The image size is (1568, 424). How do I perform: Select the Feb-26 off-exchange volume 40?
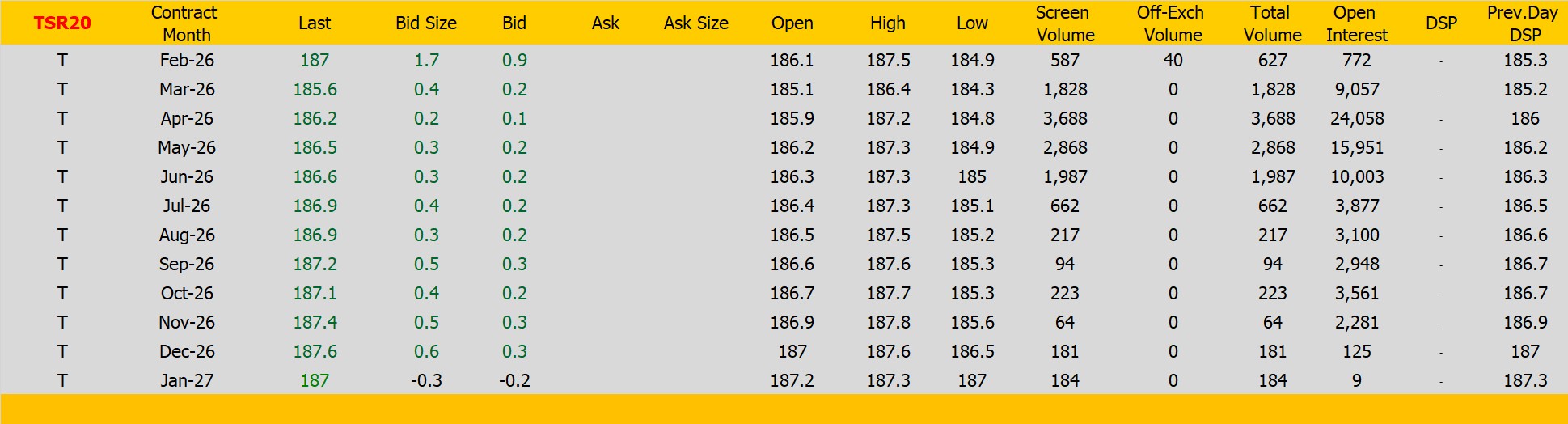(1173, 60)
